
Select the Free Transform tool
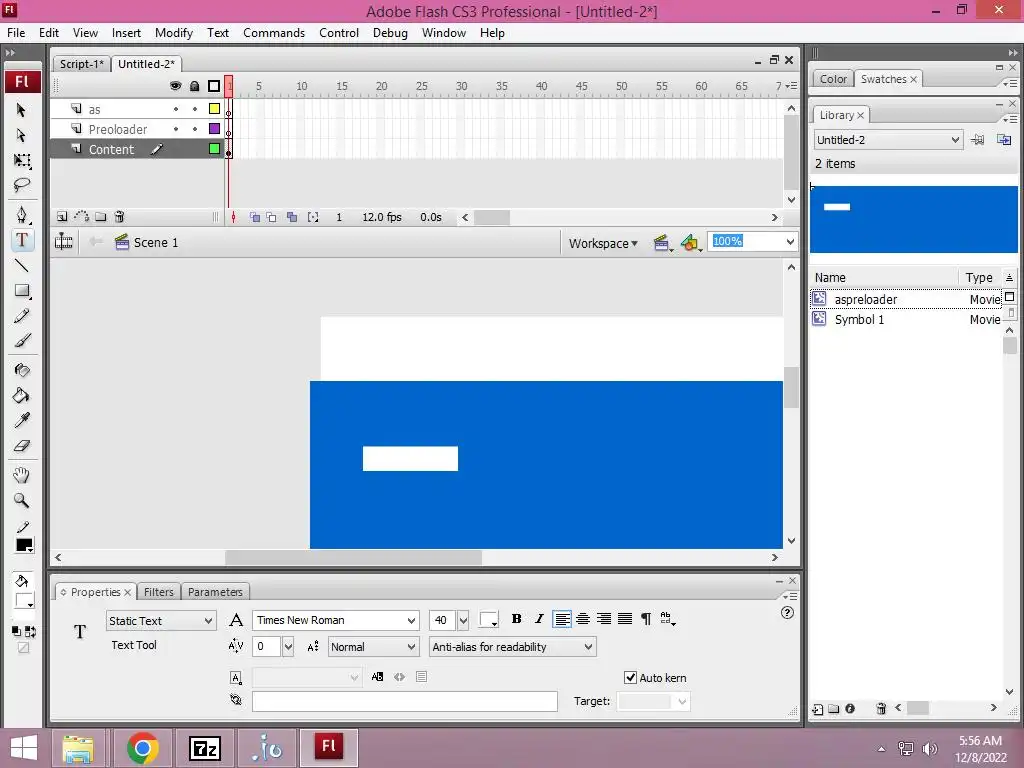click(x=22, y=161)
